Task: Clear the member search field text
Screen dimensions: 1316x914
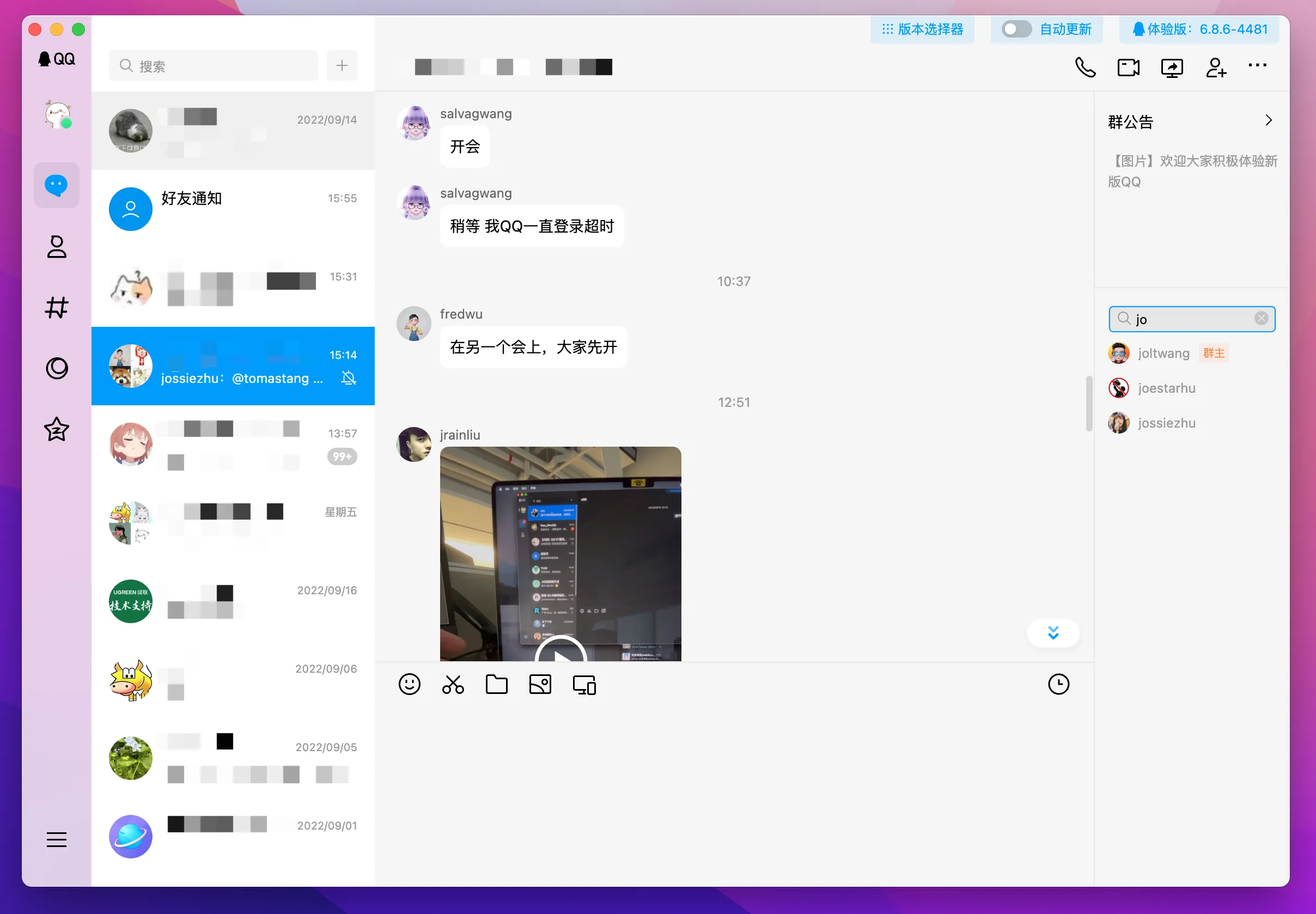Action: [x=1261, y=319]
